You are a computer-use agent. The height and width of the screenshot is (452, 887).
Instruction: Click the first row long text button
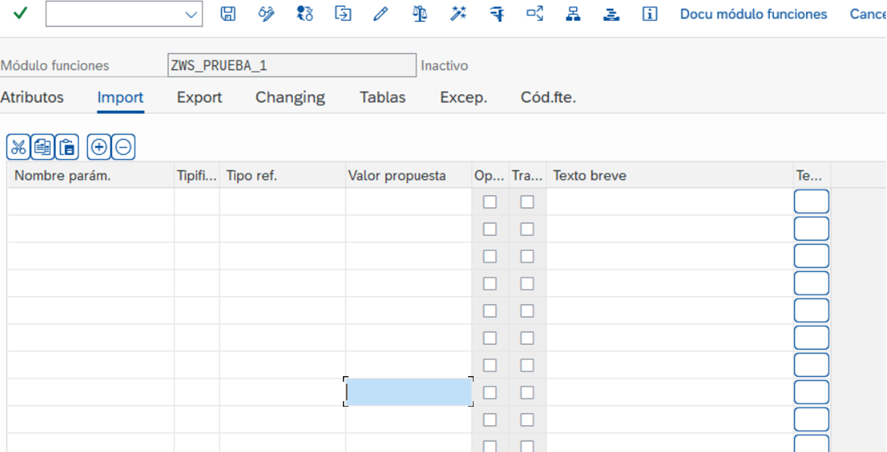811,202
